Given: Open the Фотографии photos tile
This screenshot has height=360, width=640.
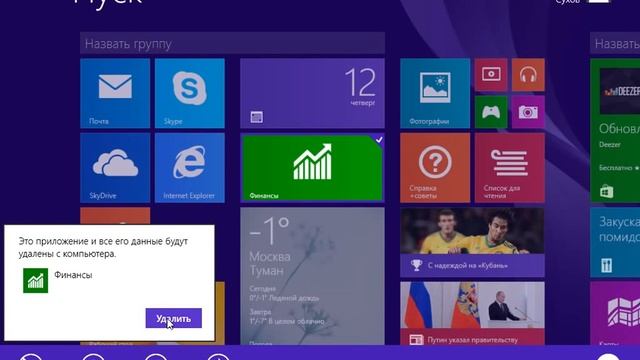Looking at the screenshot, I should pos(435,93).
